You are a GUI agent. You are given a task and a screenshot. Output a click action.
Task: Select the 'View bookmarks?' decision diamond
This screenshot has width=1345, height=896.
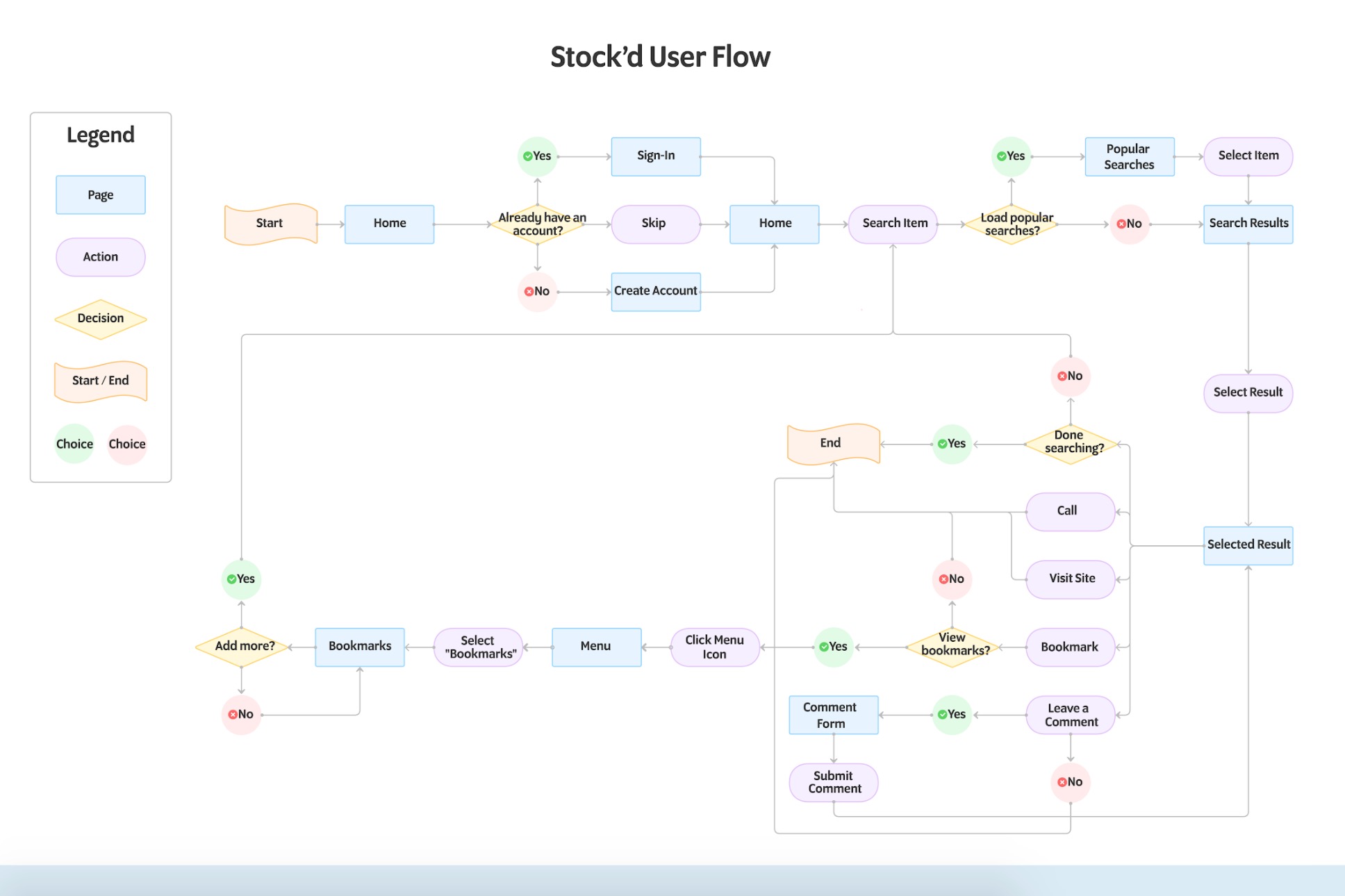coord(952,646)
